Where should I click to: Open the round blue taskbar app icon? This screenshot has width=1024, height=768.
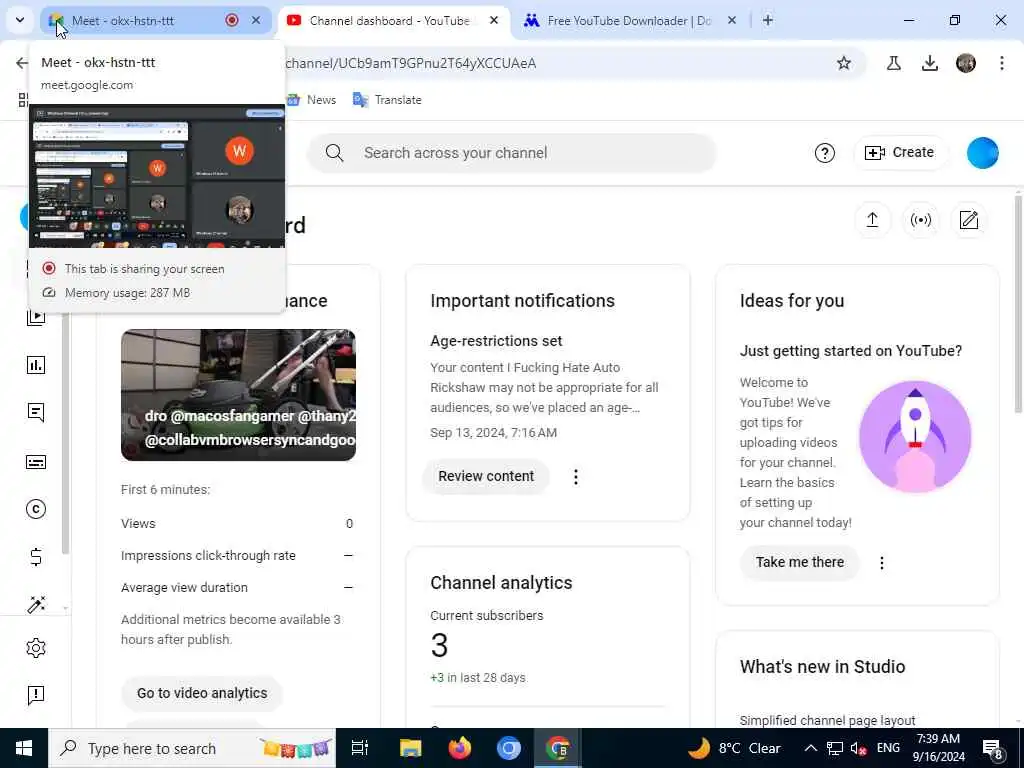click(509, 748)
